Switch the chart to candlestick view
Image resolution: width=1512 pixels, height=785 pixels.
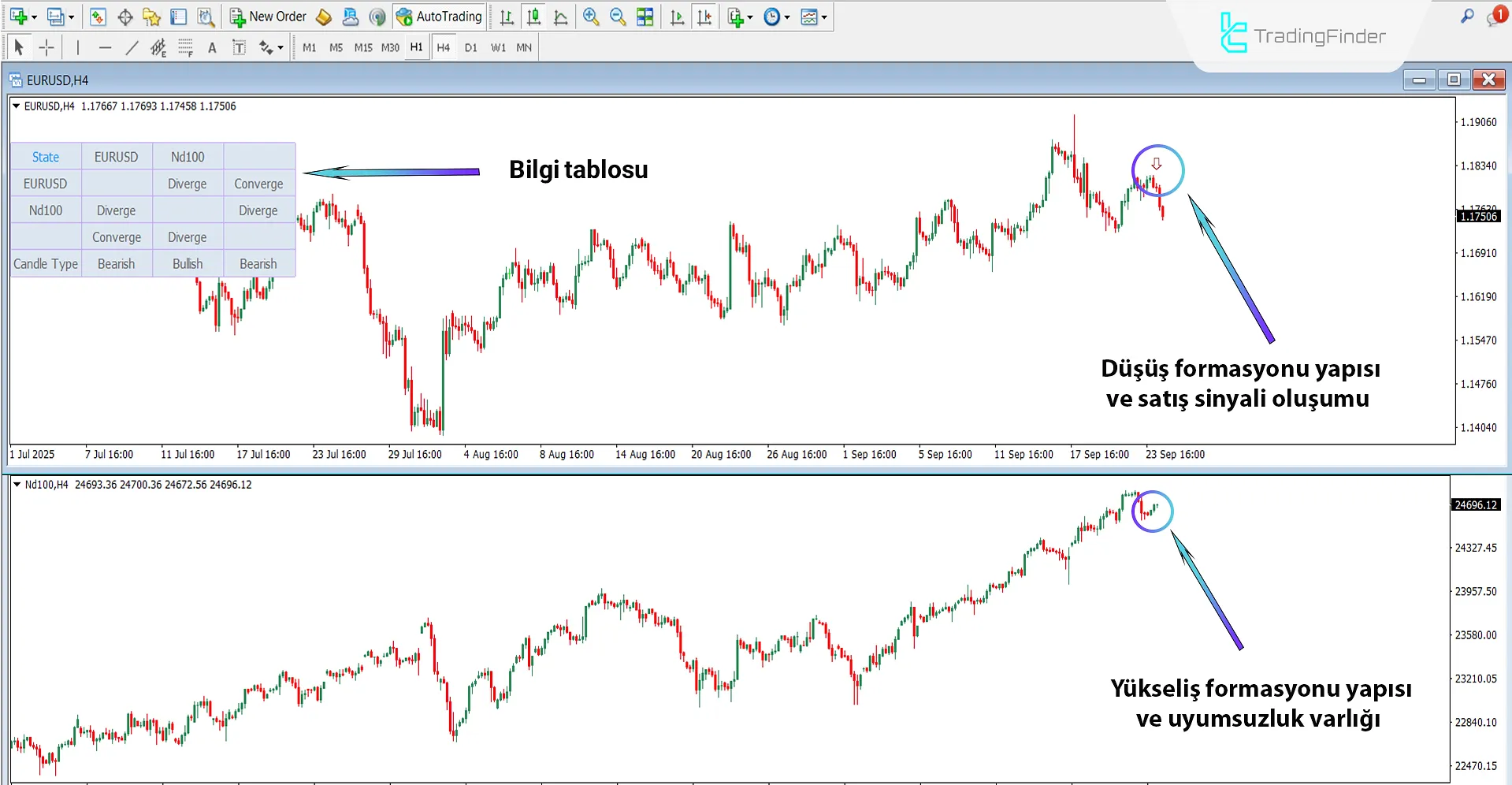pos(533,16)
